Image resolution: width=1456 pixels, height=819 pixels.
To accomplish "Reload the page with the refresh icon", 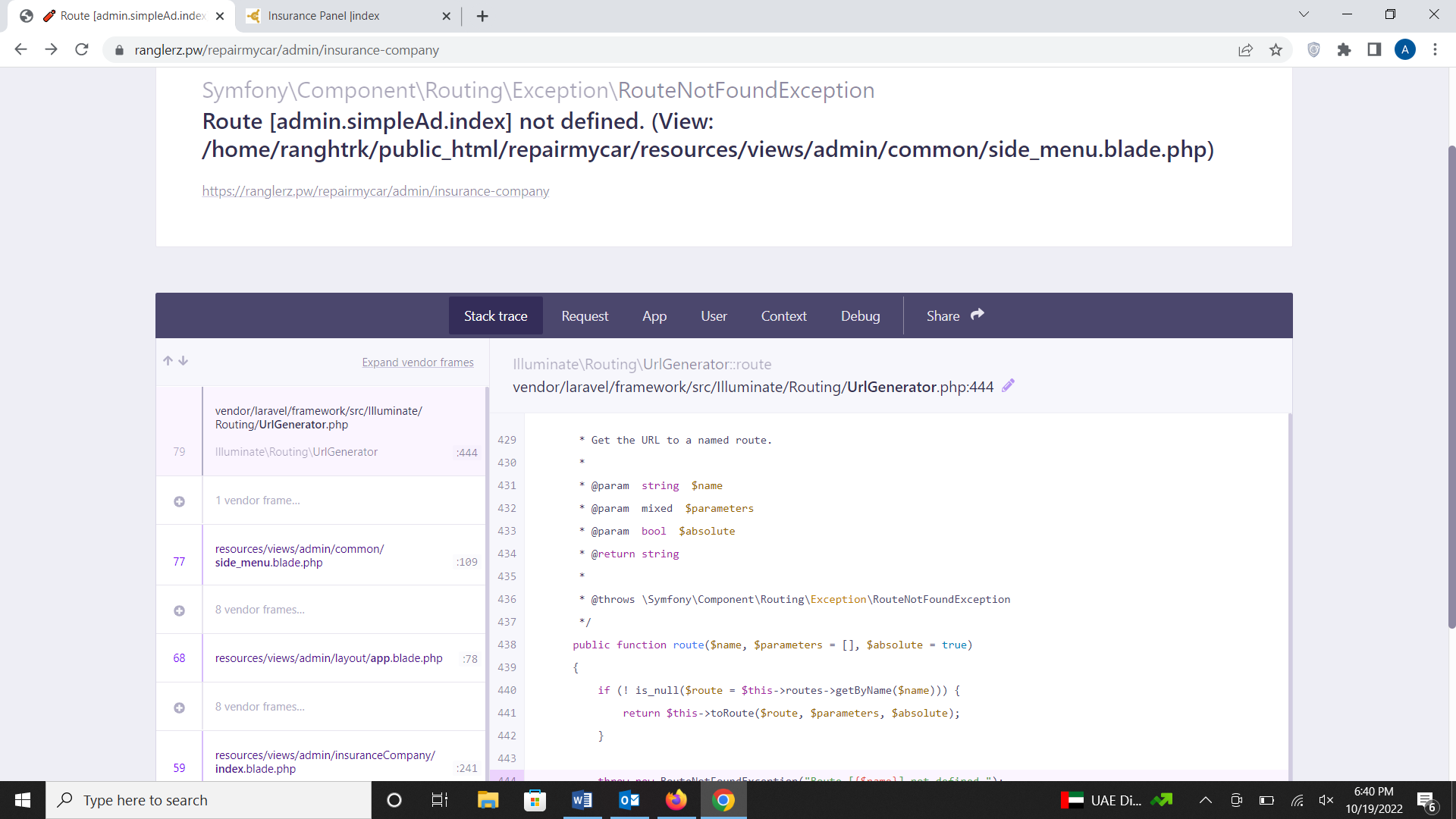I will [82, 50].
